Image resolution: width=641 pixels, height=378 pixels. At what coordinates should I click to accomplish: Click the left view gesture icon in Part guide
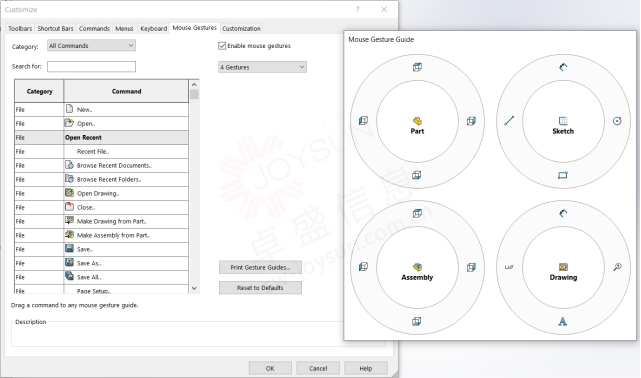[x=363, y=121]
